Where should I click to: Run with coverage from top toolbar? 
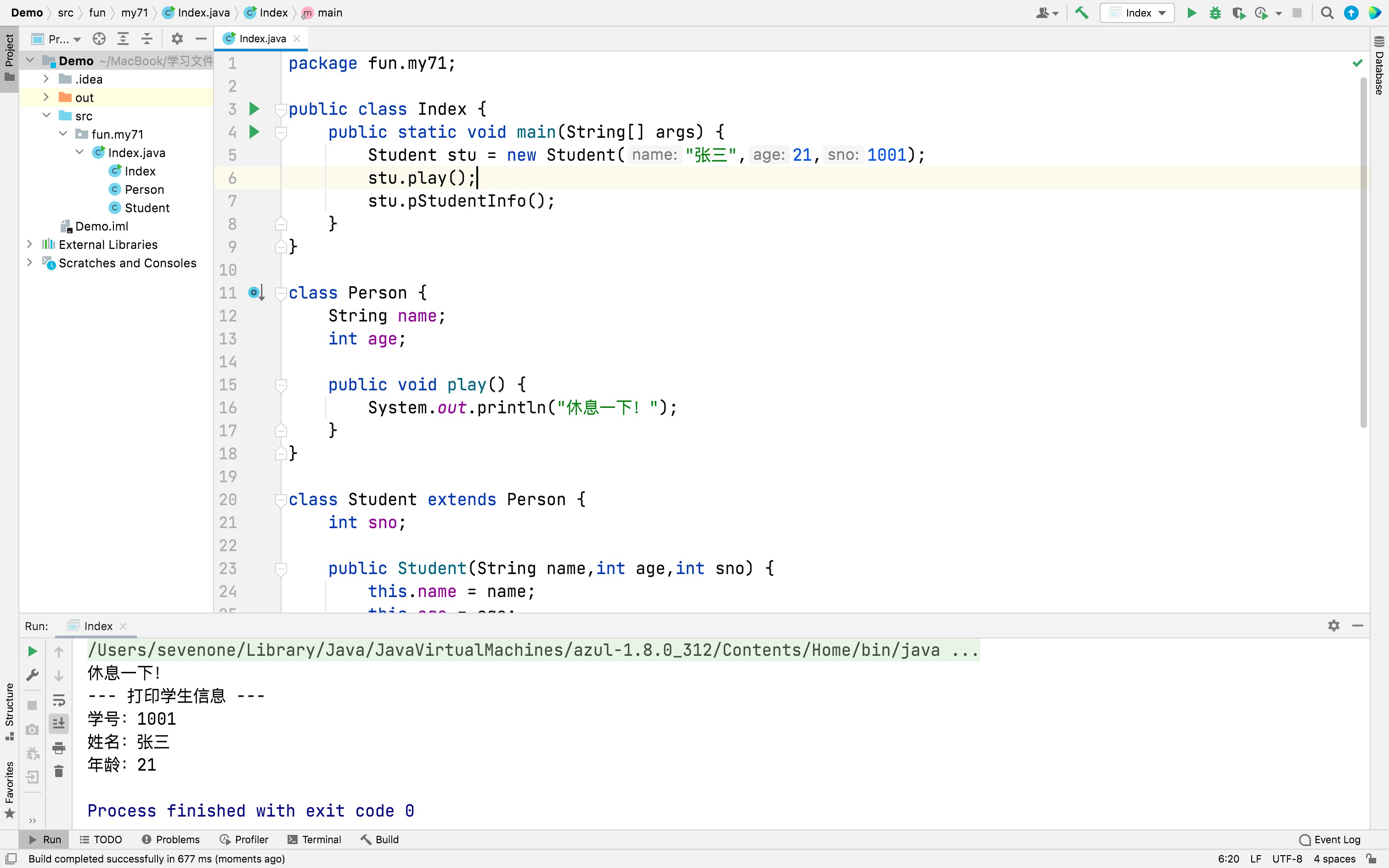click(x=1238, y=13)
